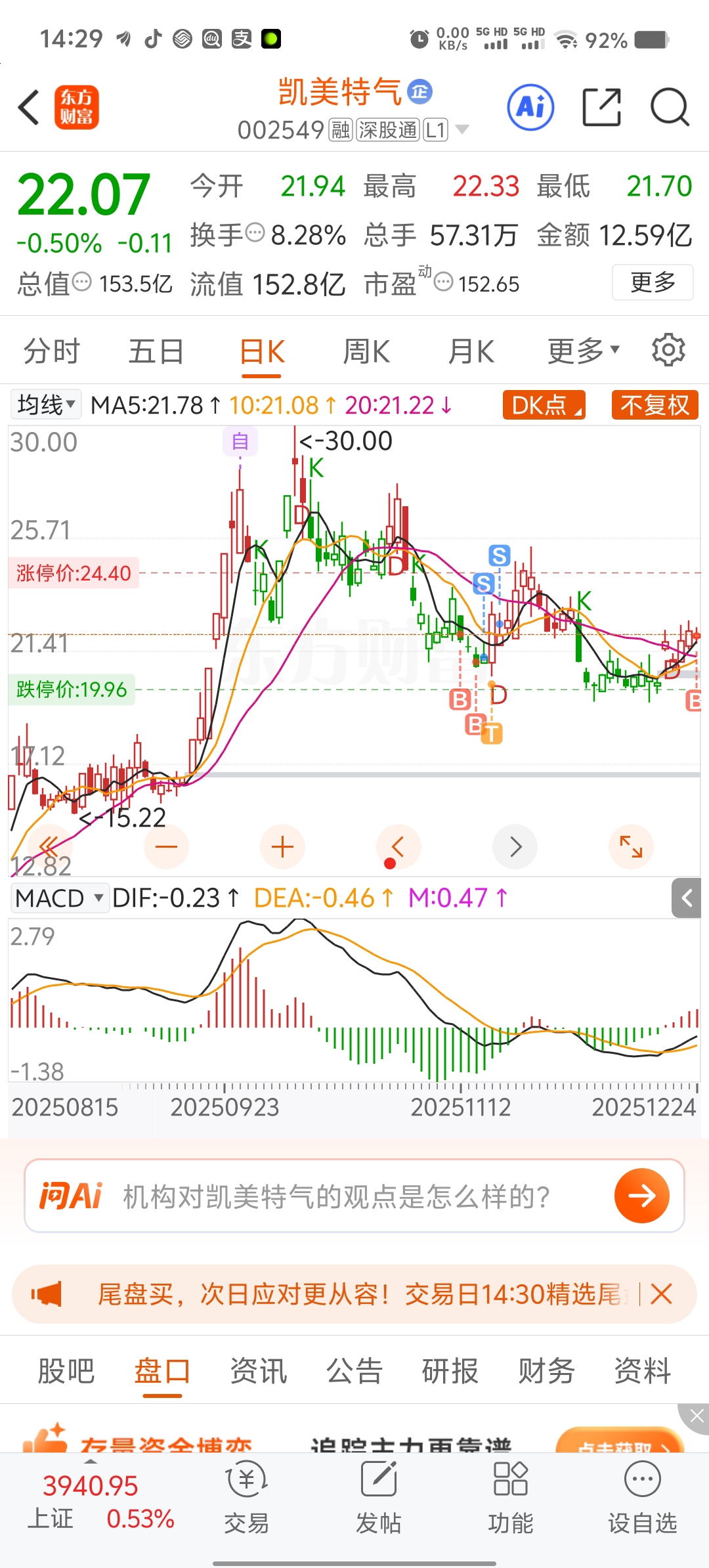Image resolution: width=709 pixels, height=1568 pixels.
Task: Open the 东方财富 logo home icon
Action: pyautogui.click(x=76, y=107)
